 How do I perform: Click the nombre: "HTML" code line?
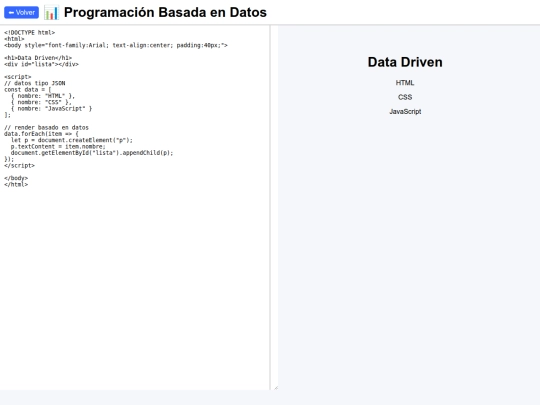43,96
